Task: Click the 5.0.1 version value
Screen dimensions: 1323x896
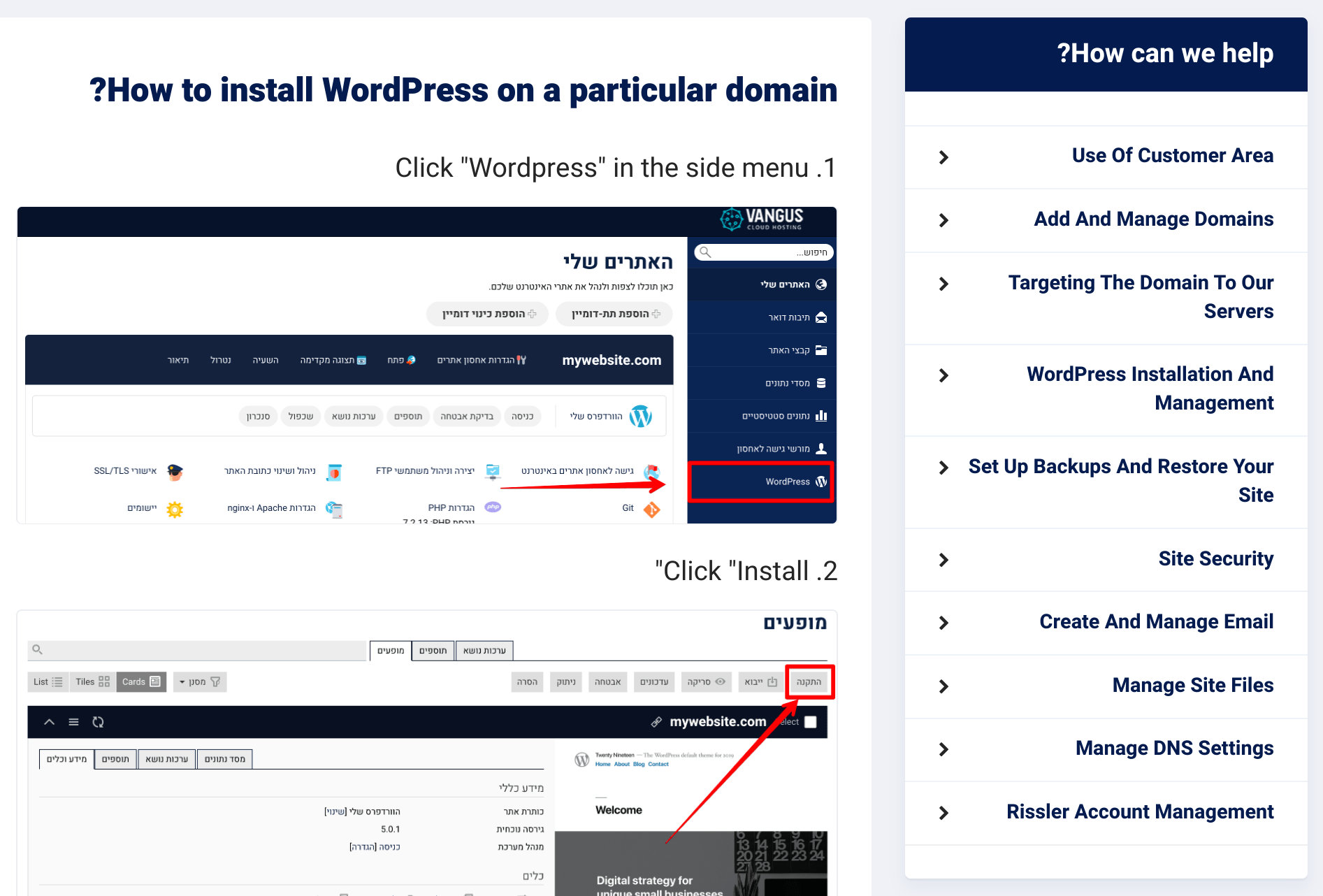Action: [391, 829]
